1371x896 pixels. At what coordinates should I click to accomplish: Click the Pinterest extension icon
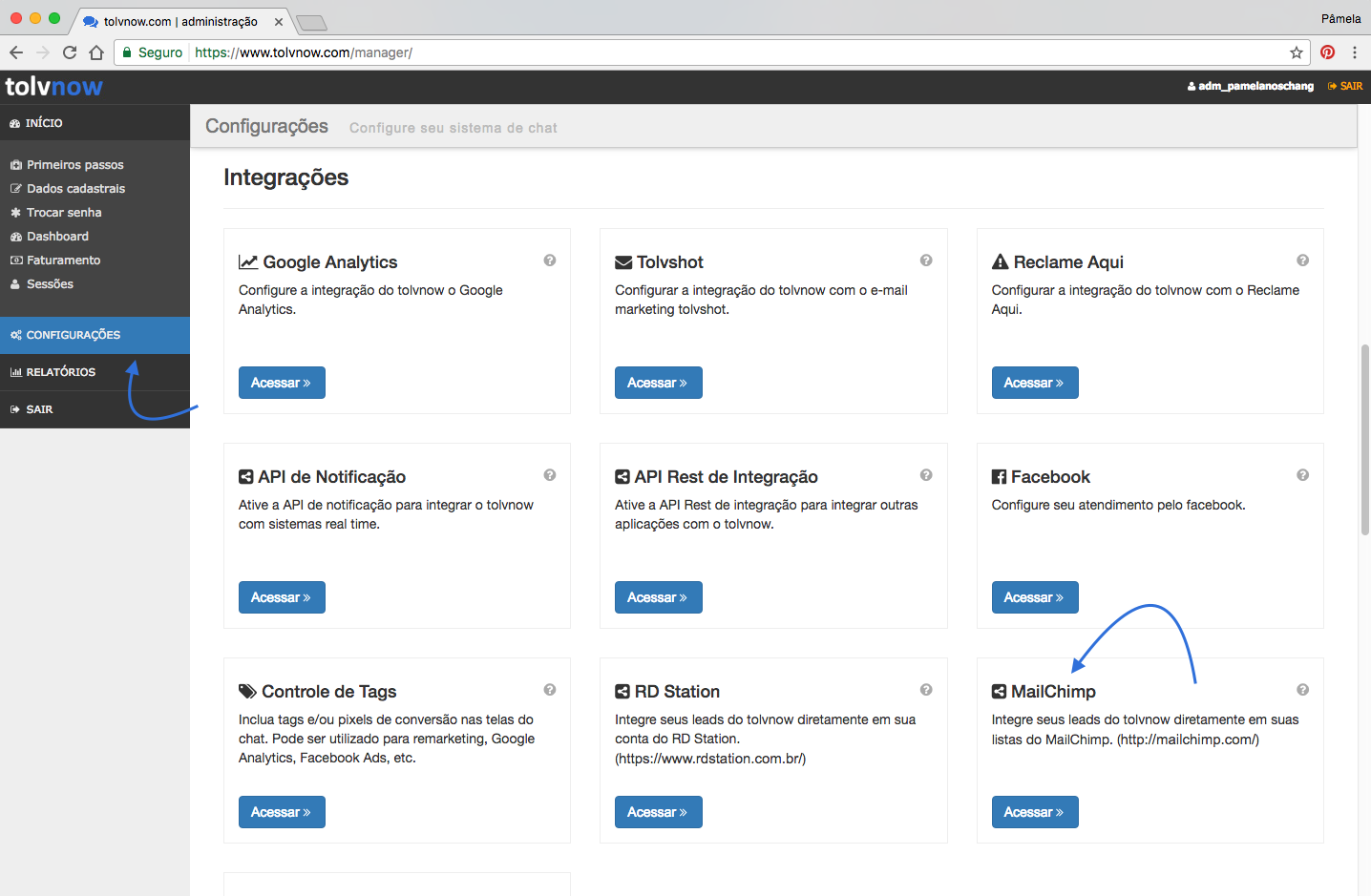pyautogui.click(x=1327, y=52)
